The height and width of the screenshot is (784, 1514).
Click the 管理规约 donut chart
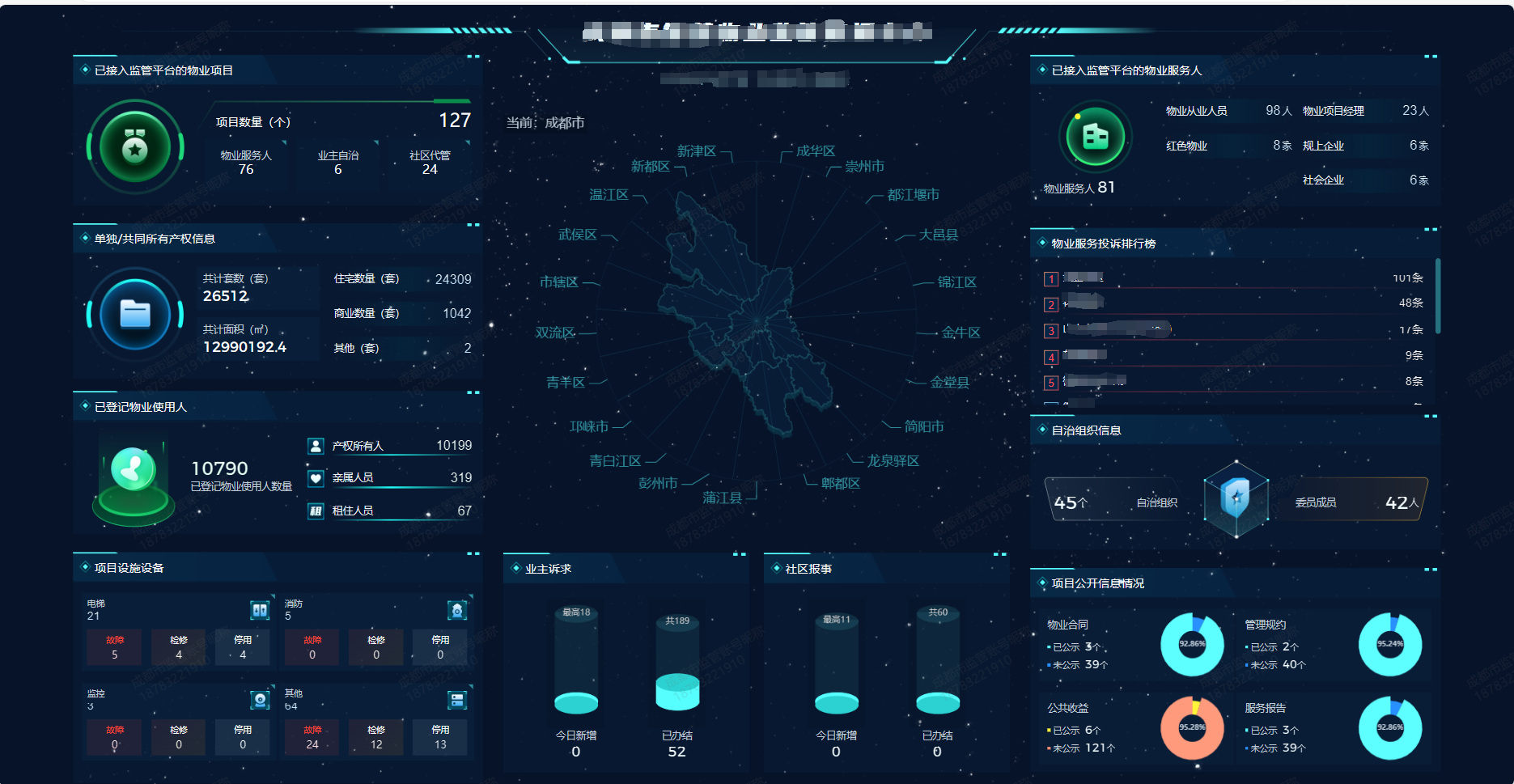(x=1390, y=644)
